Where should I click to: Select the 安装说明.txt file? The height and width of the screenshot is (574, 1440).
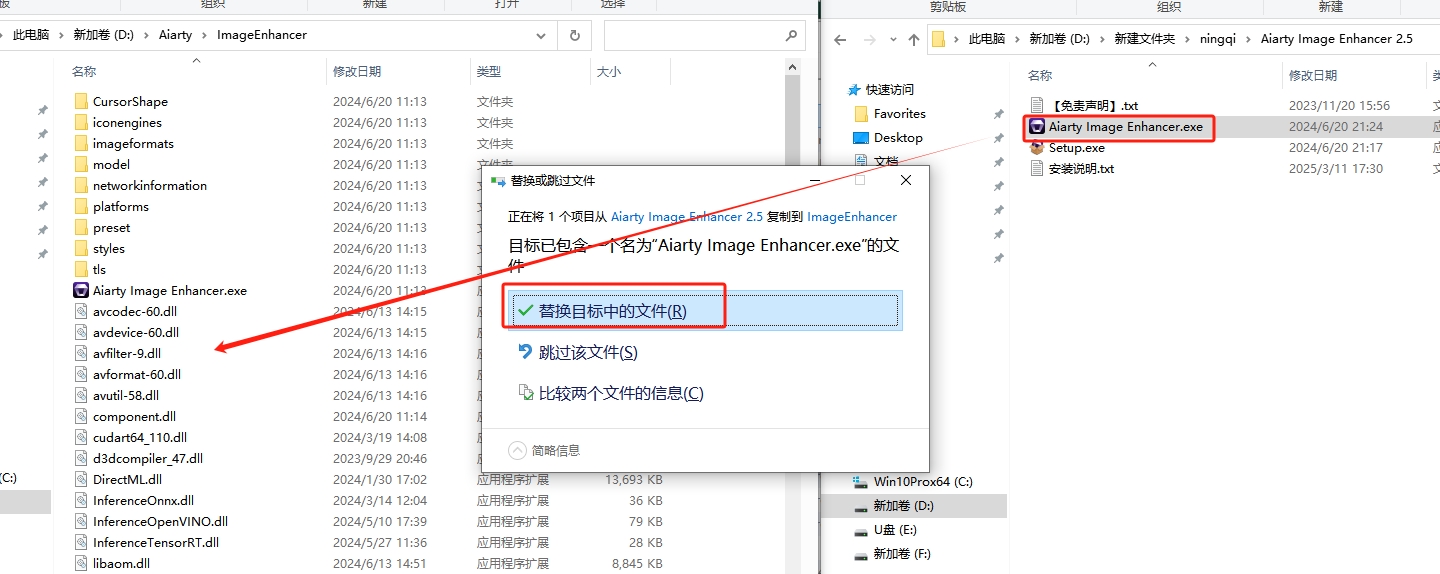(x=1081, y=168)
